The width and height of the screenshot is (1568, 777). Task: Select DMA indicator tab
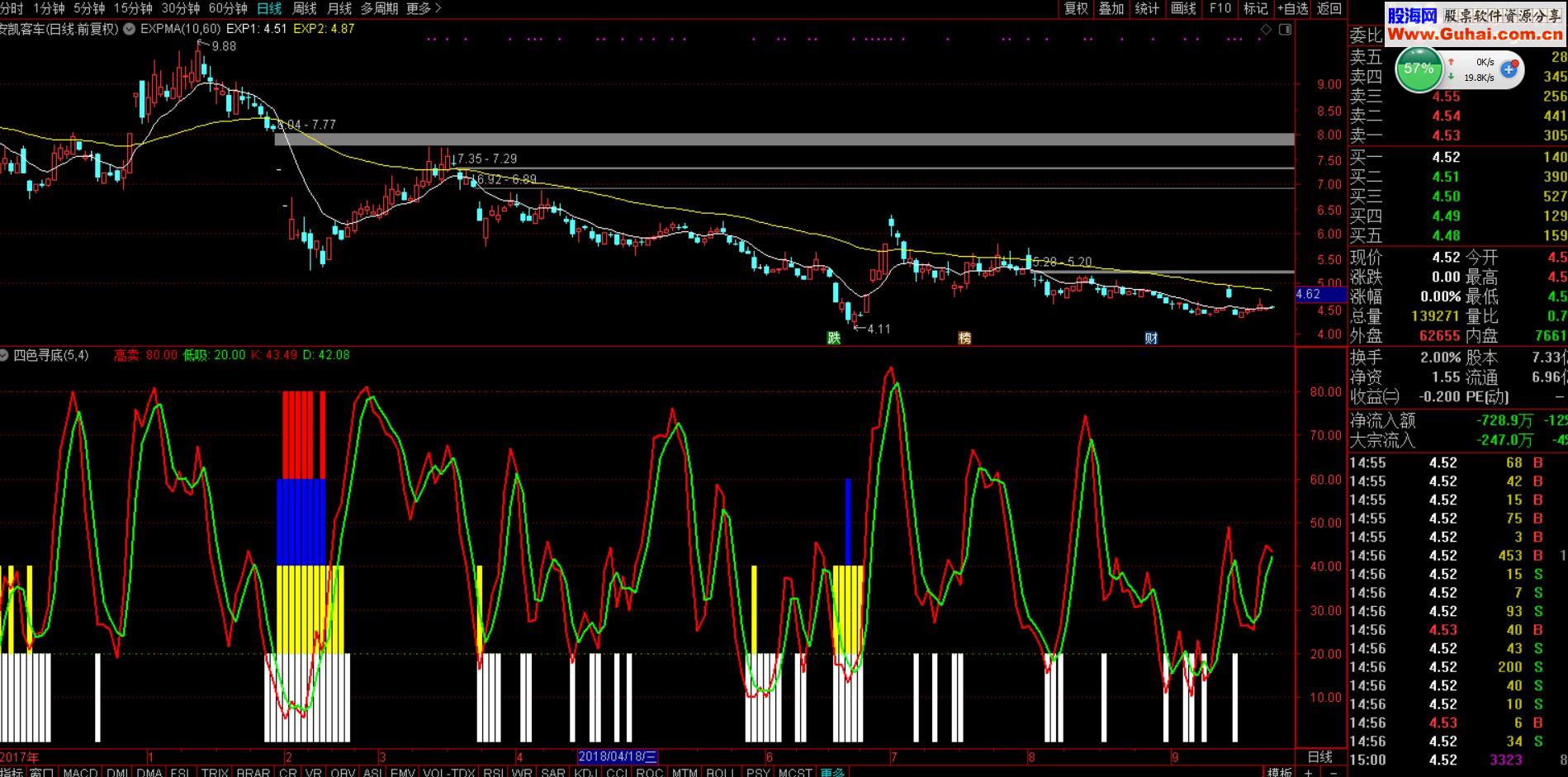pos(149,772)
